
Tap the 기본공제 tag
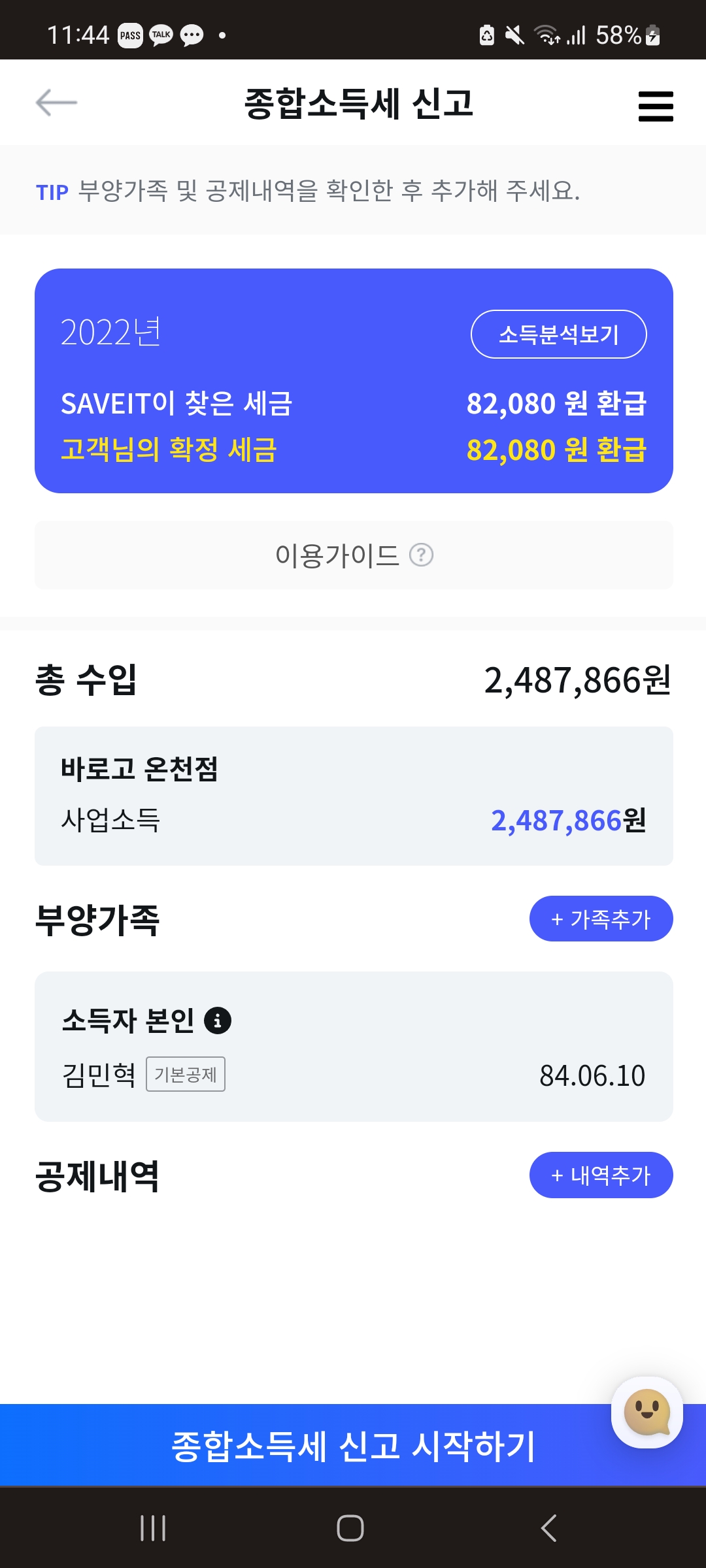click(186, 1074)
